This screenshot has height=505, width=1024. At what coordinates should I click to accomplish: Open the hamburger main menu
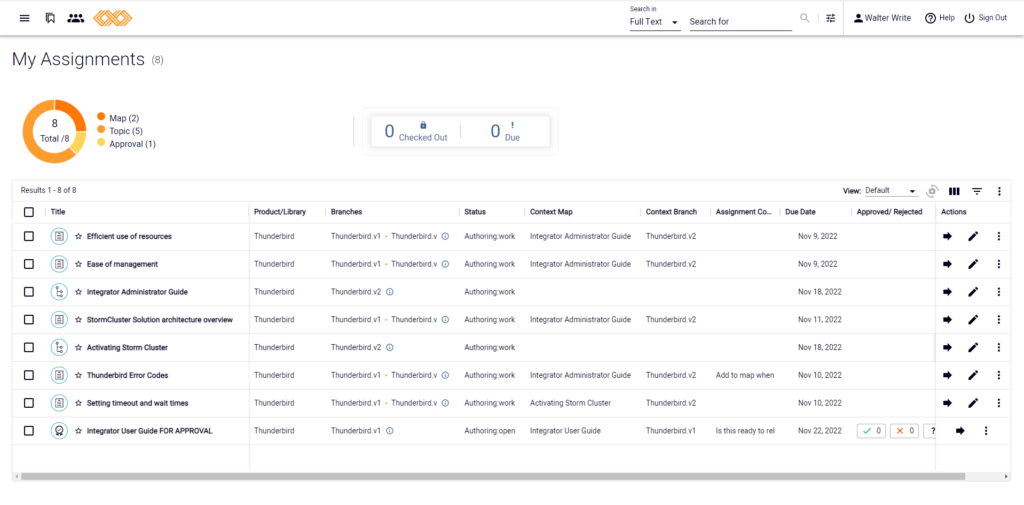tap(25, 18)
